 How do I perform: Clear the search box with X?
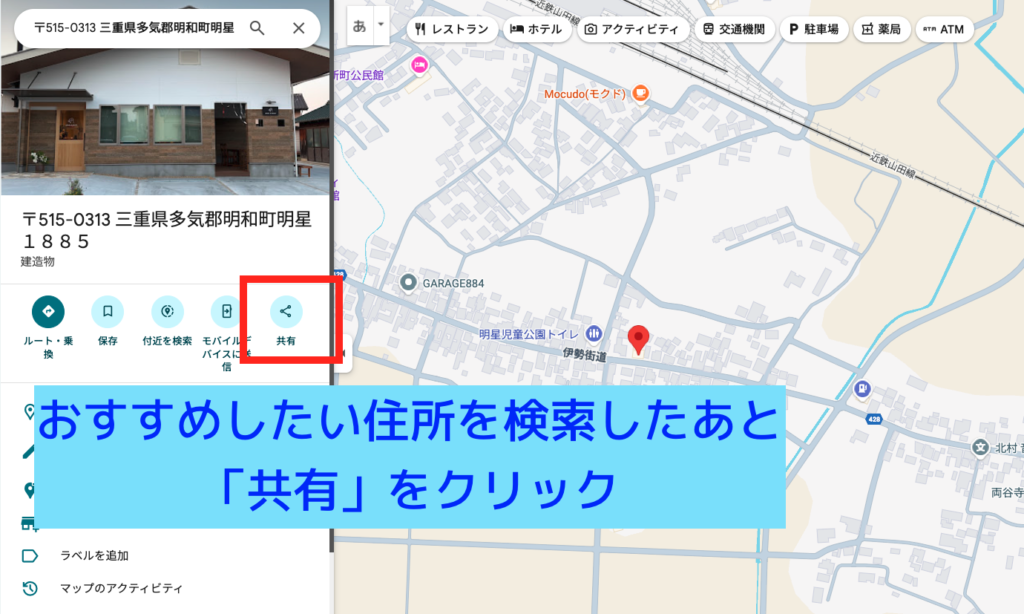coord(298,28)
